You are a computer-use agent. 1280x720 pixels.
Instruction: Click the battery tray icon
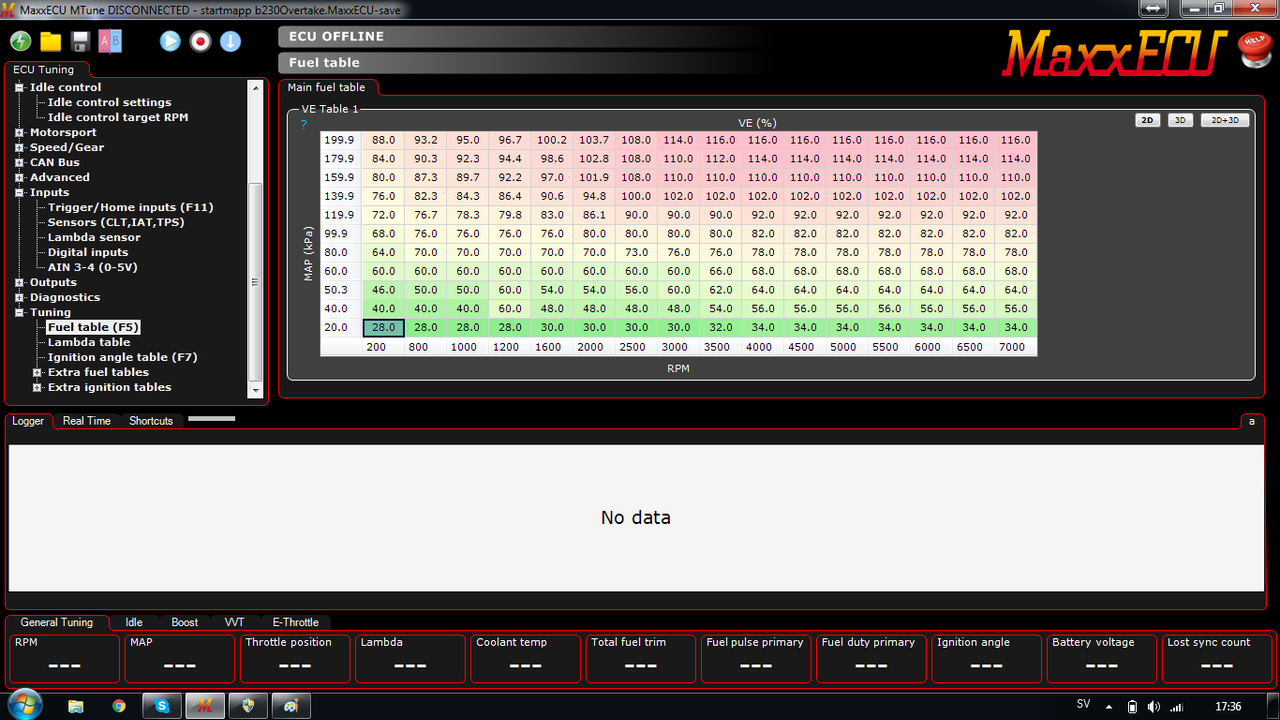click(x=1132, y=706)
